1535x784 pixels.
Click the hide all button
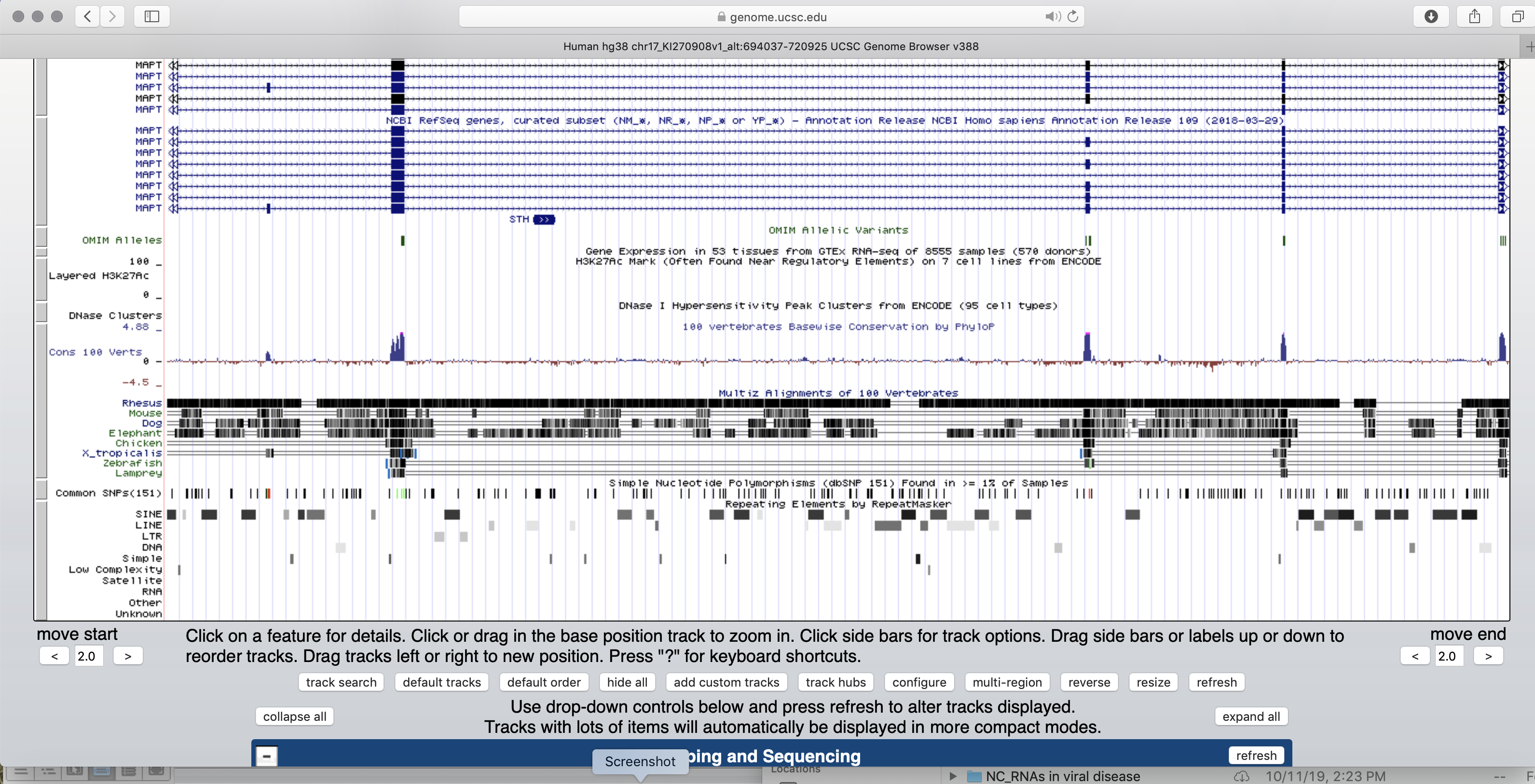click(626, 682)
